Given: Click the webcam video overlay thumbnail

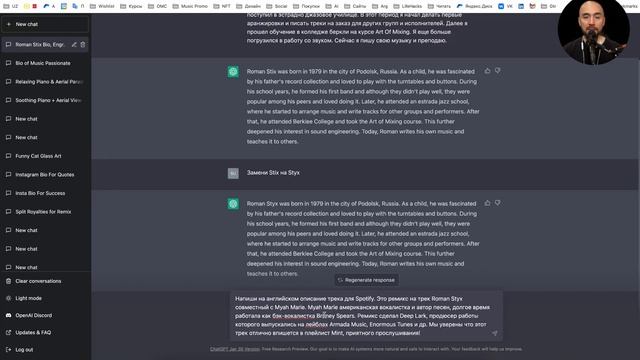Looking at the screenshot, I should tap(593, 33).
